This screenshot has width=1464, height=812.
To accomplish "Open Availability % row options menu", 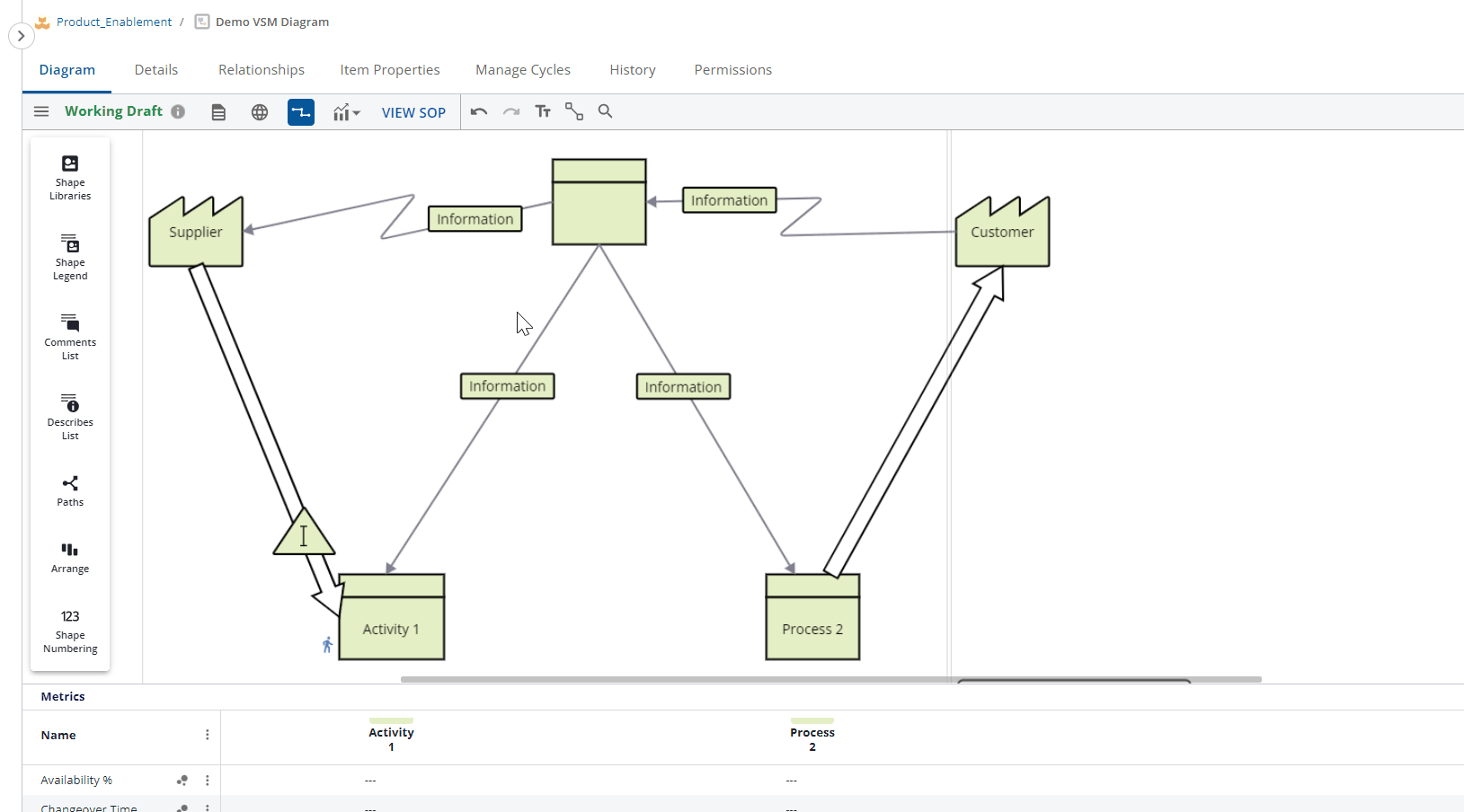I will [x=208, y=781].
